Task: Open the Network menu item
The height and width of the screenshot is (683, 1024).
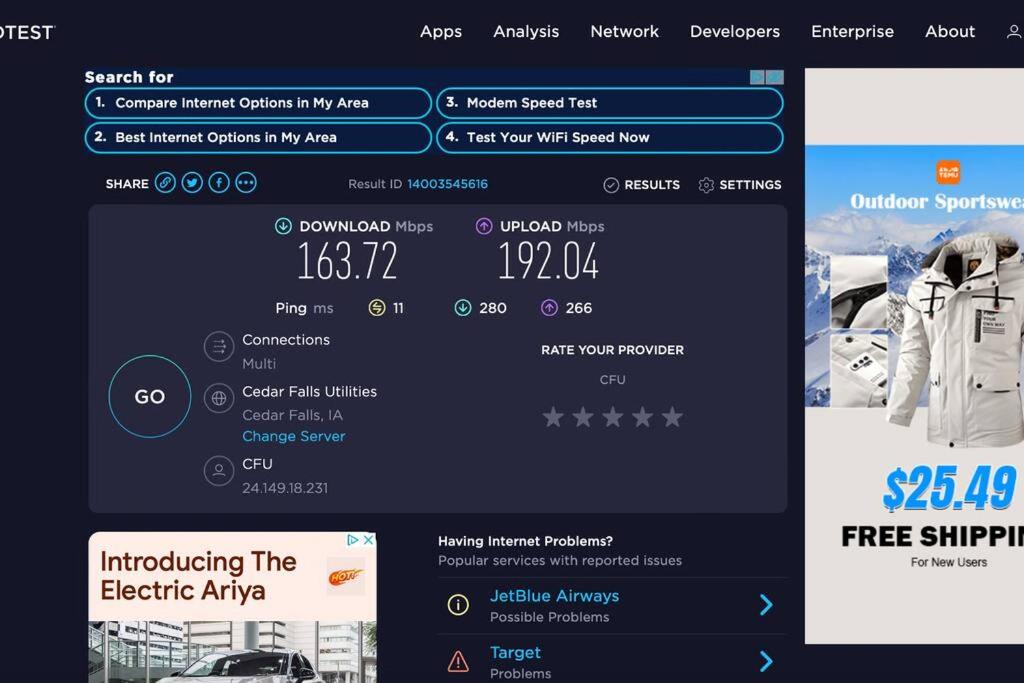Action: click(624, 31)
